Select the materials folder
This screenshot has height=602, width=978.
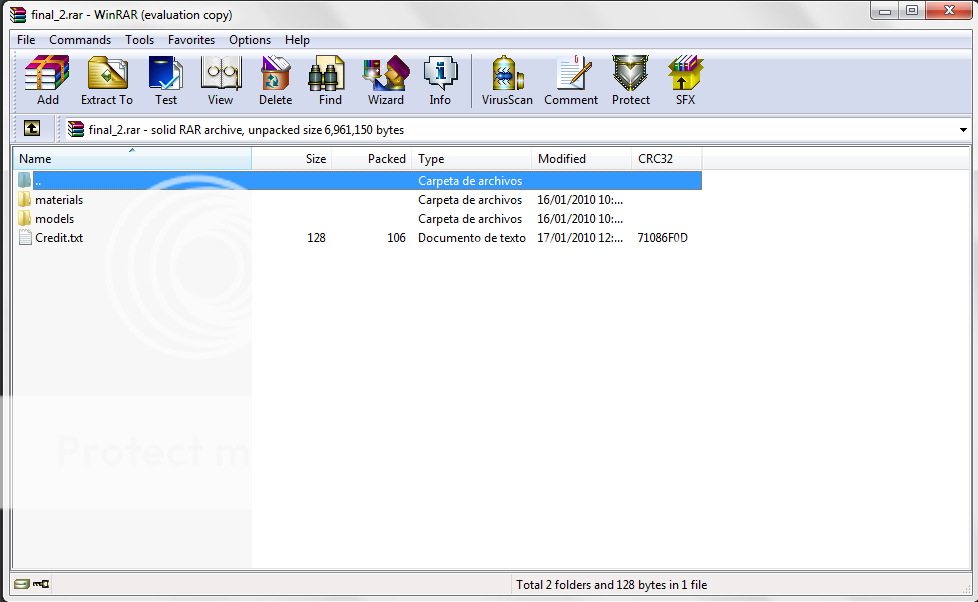[x=58, y=200]
